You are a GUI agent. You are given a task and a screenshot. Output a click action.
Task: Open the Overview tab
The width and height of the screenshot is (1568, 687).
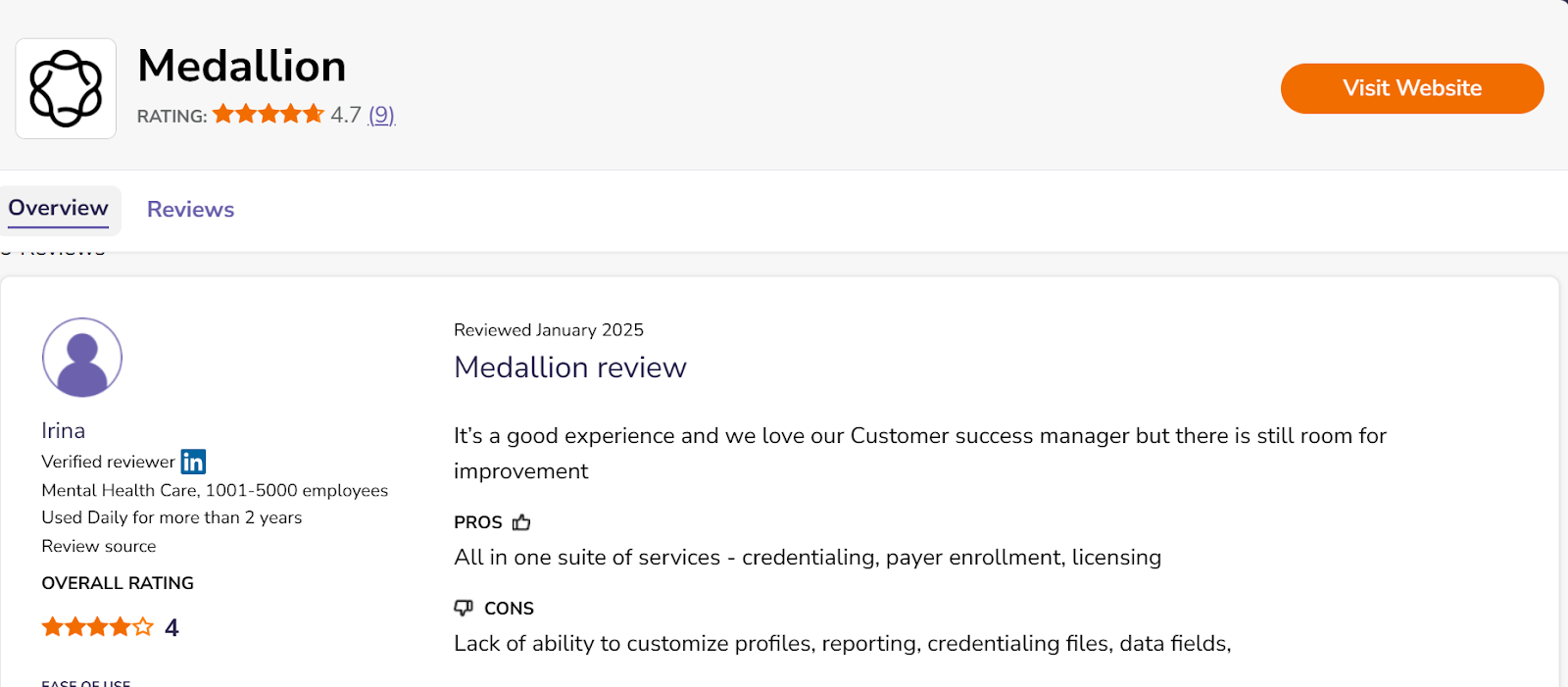(59, 209)
